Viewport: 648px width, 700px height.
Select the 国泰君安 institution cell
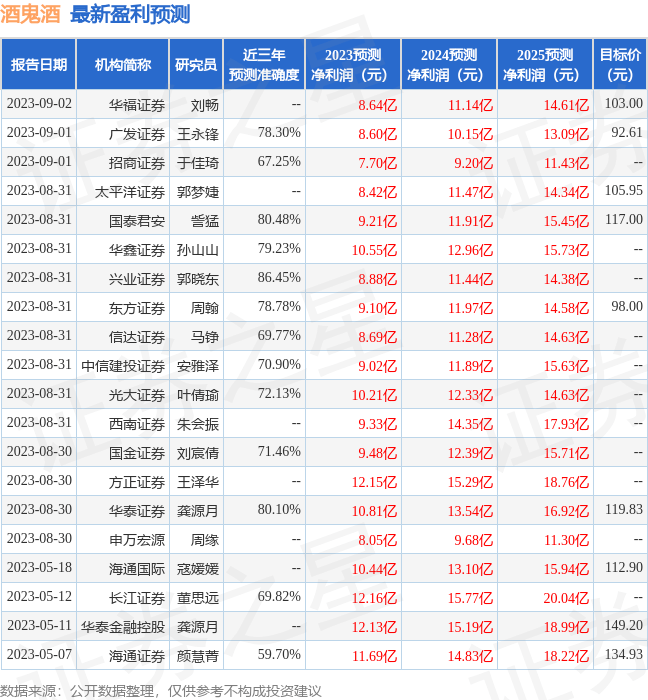click(137, 220)
